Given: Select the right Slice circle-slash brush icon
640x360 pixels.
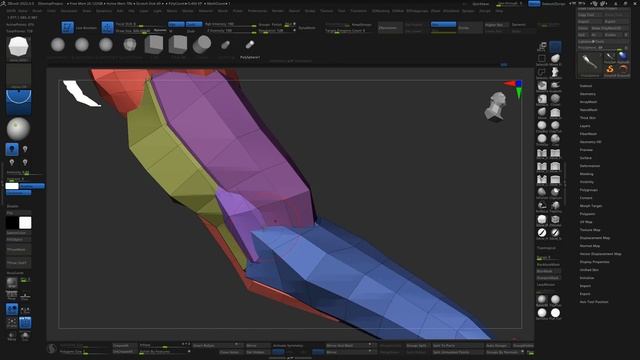Looking at the screenshot, I should [x=555, y=233].
